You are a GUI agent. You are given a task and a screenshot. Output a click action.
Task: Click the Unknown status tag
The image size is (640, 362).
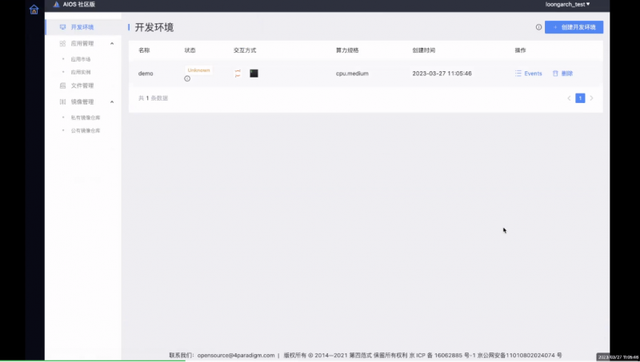[199, 70]
